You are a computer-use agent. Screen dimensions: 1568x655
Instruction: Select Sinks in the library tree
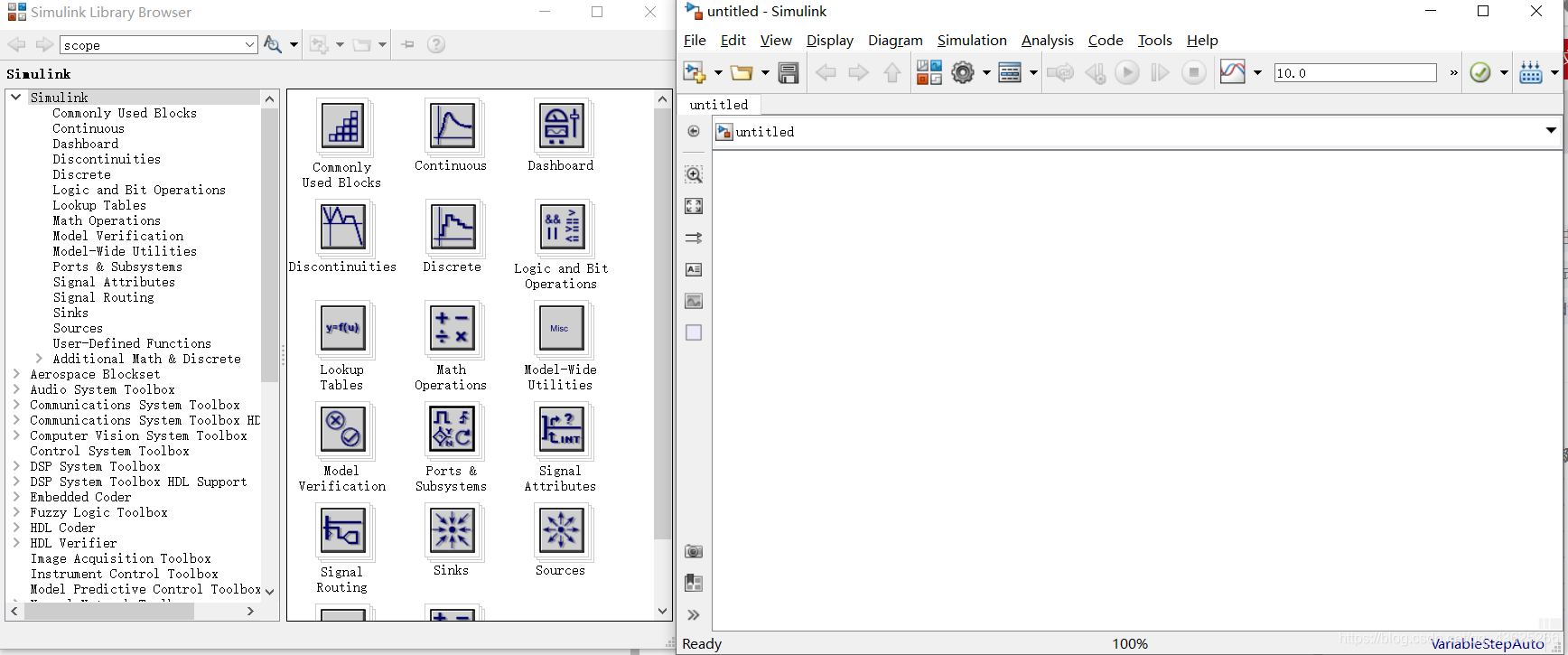point(70,313)
